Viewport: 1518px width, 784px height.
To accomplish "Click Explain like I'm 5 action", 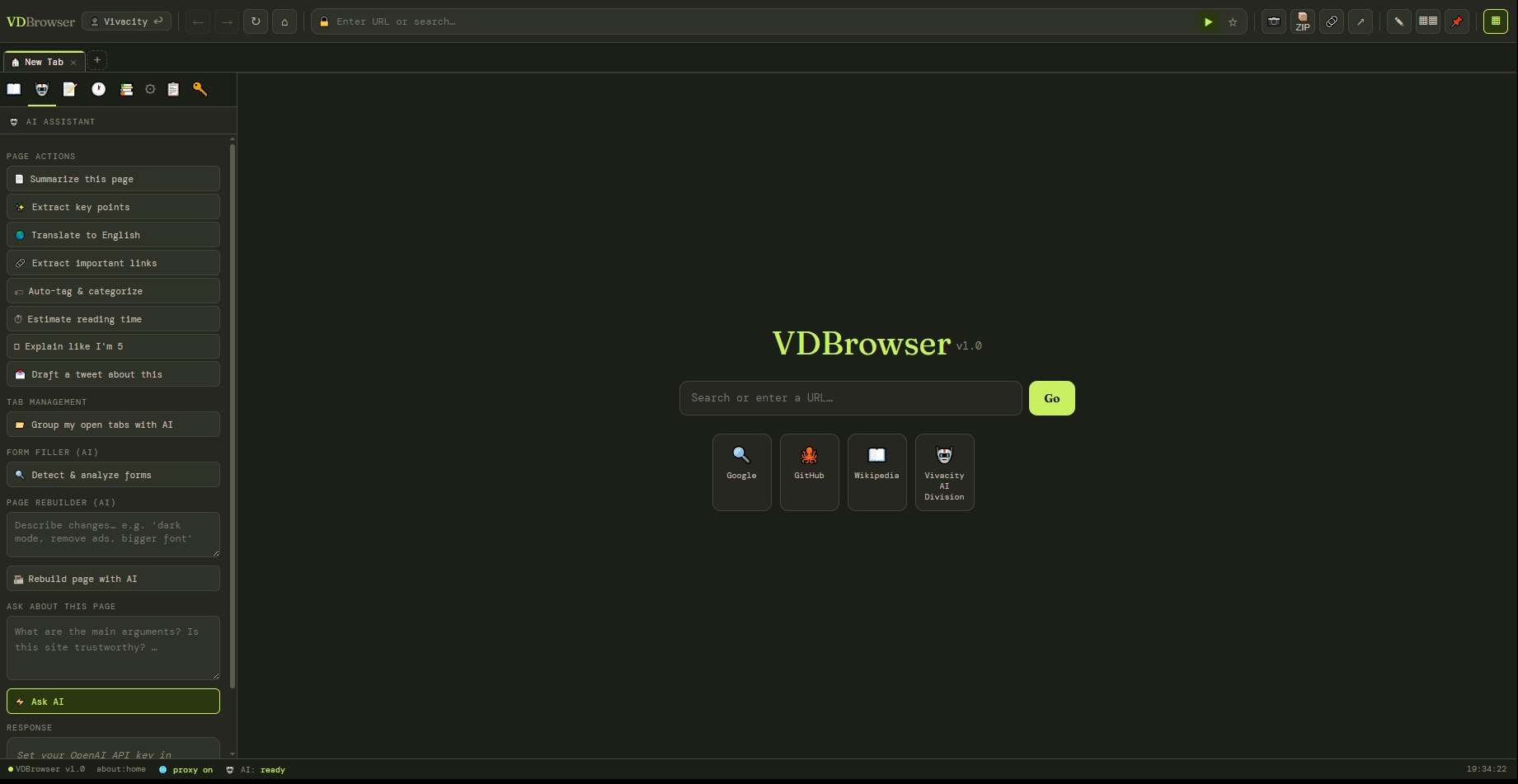I will coord(113,346).
